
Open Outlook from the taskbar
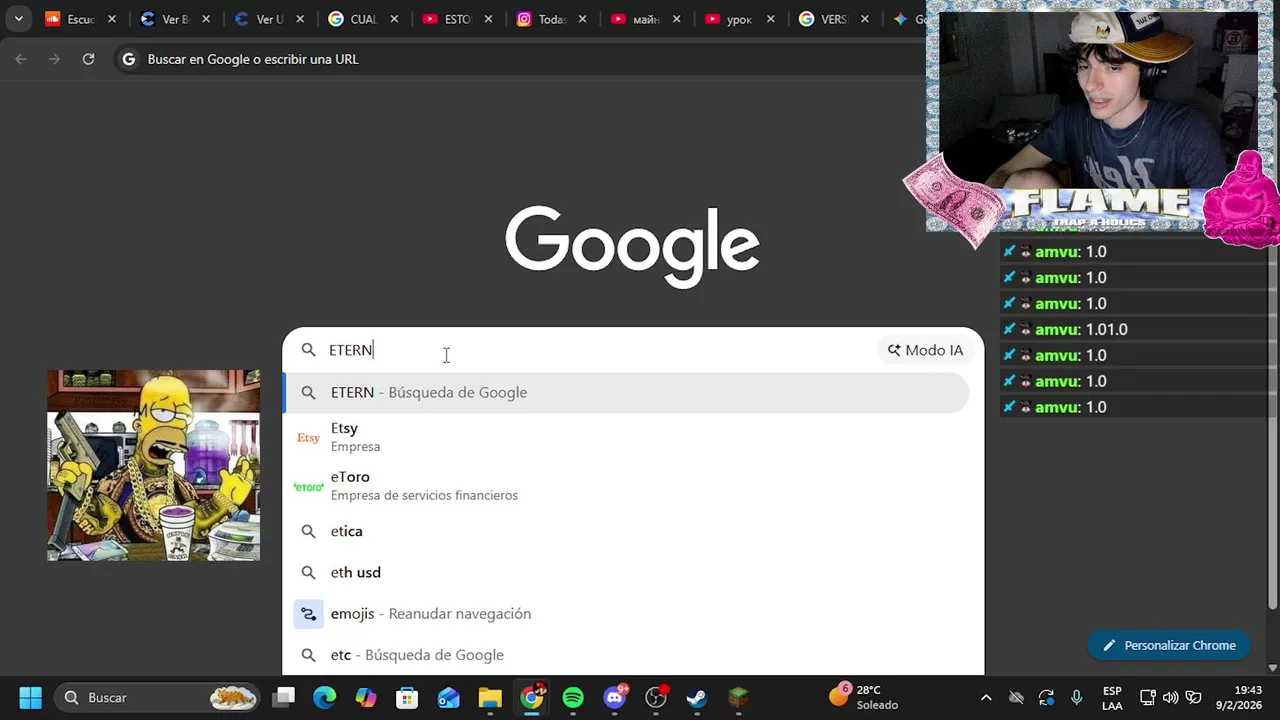point(448,697)
